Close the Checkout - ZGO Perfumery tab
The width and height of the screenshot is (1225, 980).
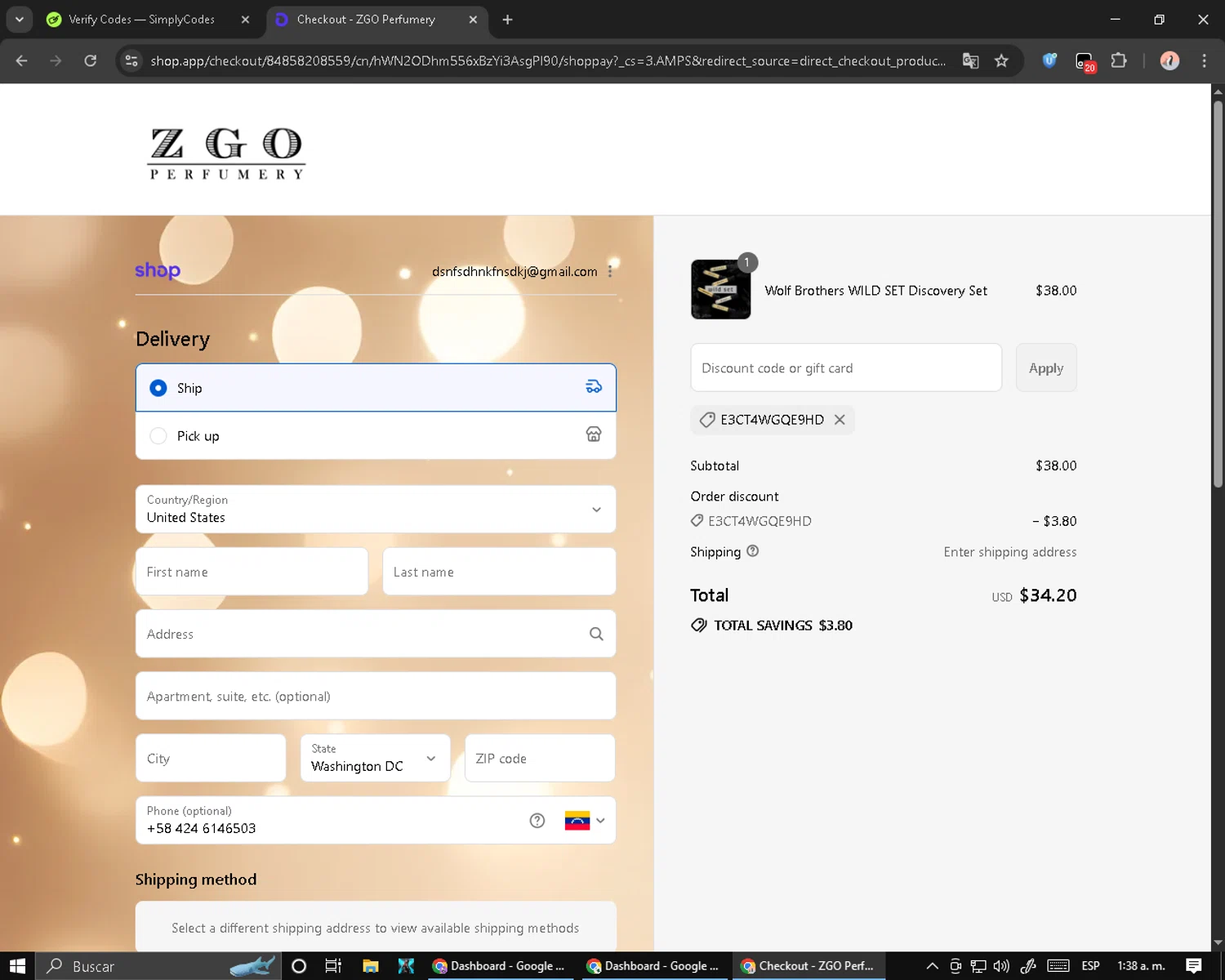pos(473,20)
